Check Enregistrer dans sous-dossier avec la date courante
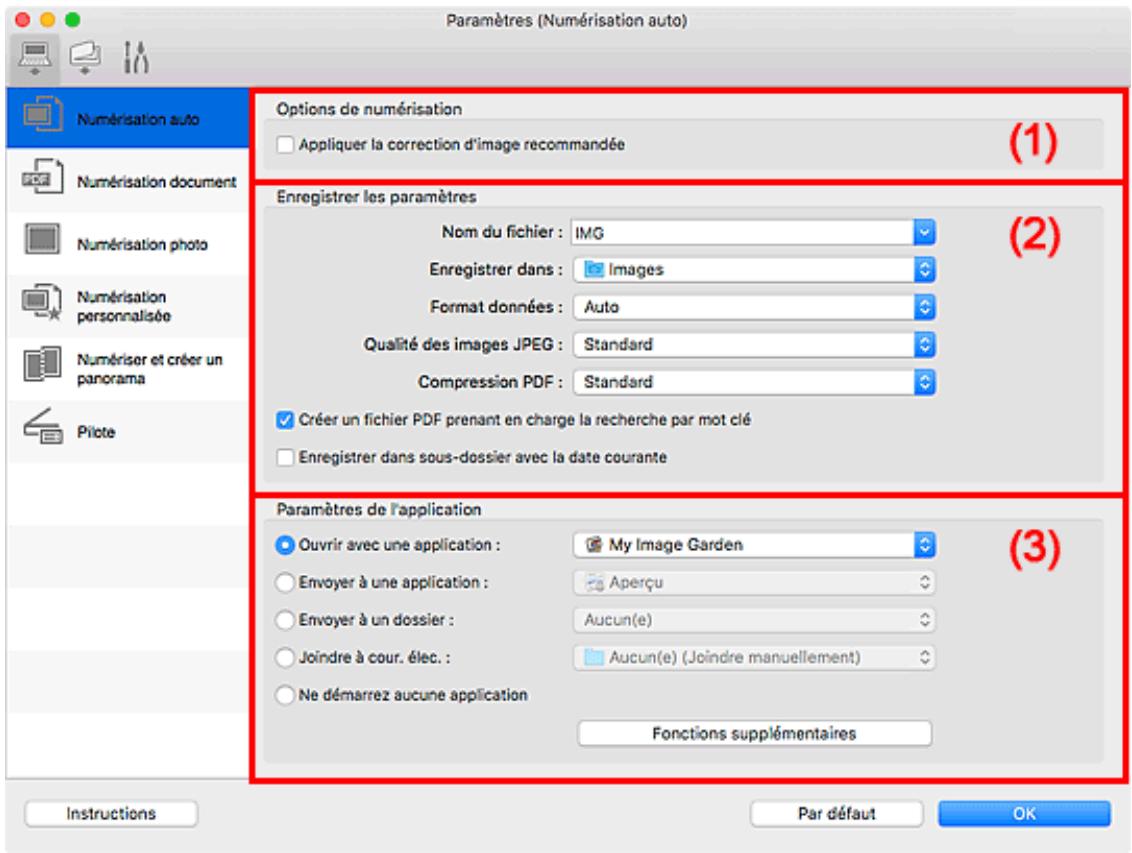 [x=286, y=458]
